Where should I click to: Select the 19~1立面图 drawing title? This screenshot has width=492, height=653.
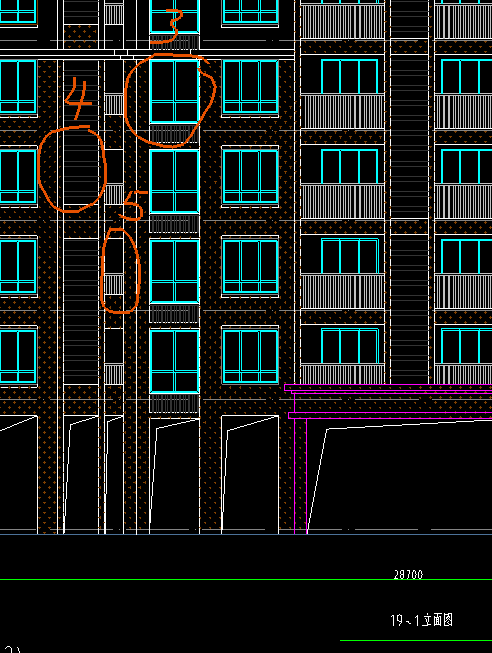pyautogui.click(x=422, y=620)
